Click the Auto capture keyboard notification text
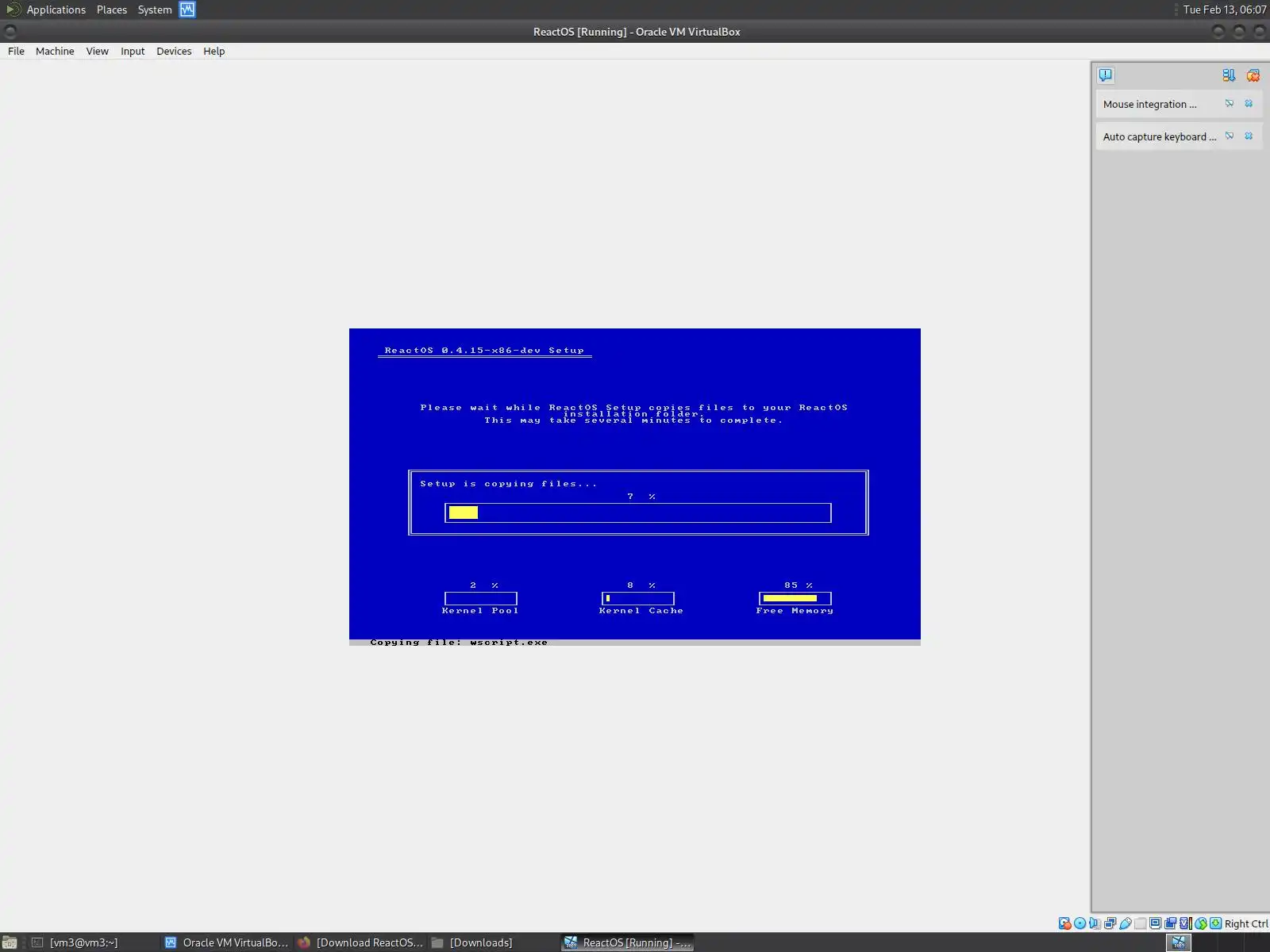1270x952 pixels. tap(1159, 137)
